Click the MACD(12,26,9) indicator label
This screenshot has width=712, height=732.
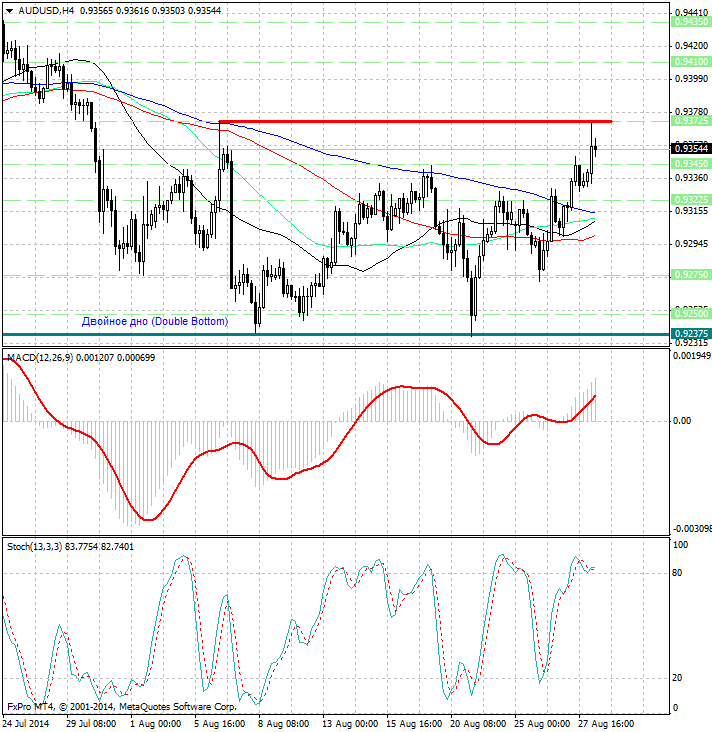click(40, 358)
